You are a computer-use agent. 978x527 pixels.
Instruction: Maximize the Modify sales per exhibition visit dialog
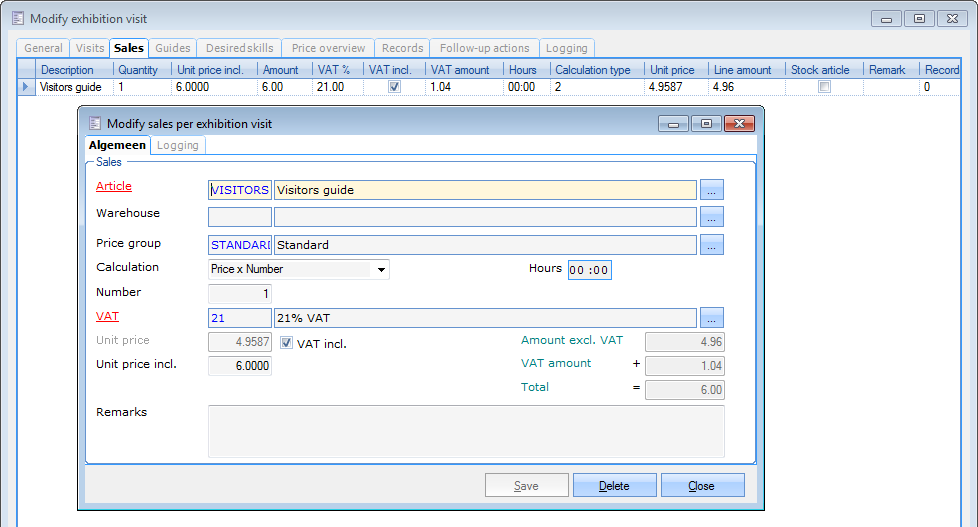point(706,123)
